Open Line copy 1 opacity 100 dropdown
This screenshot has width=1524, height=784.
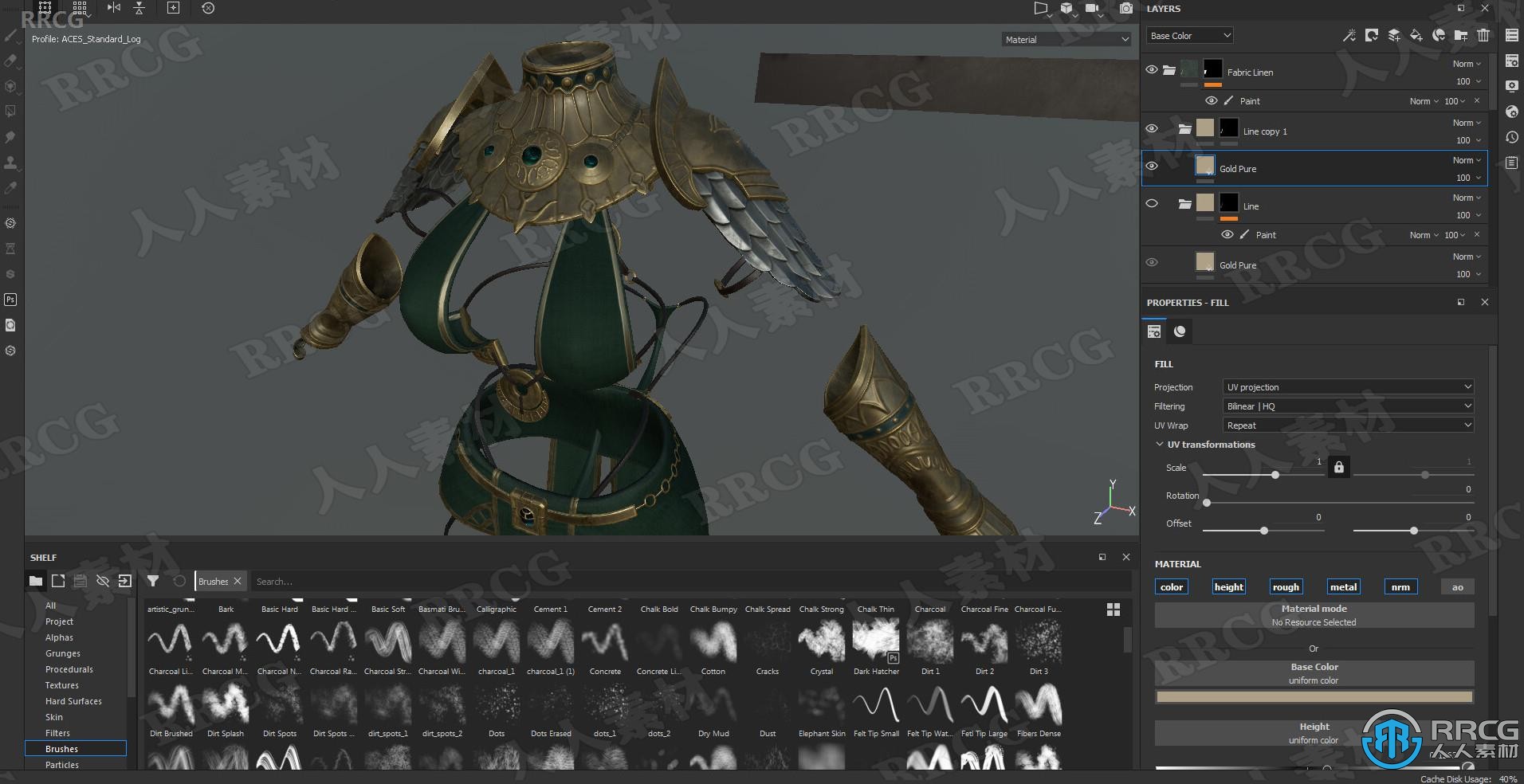point(1468,140)
